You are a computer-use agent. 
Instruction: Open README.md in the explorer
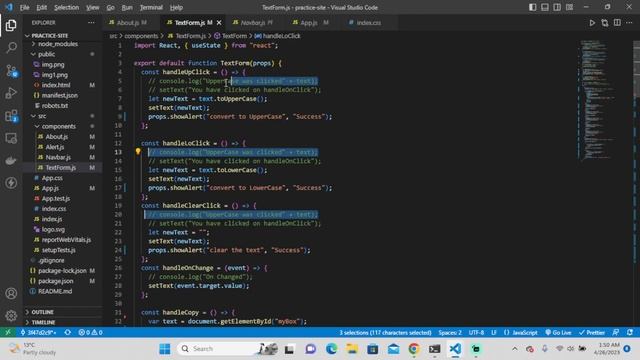point(55,291)
